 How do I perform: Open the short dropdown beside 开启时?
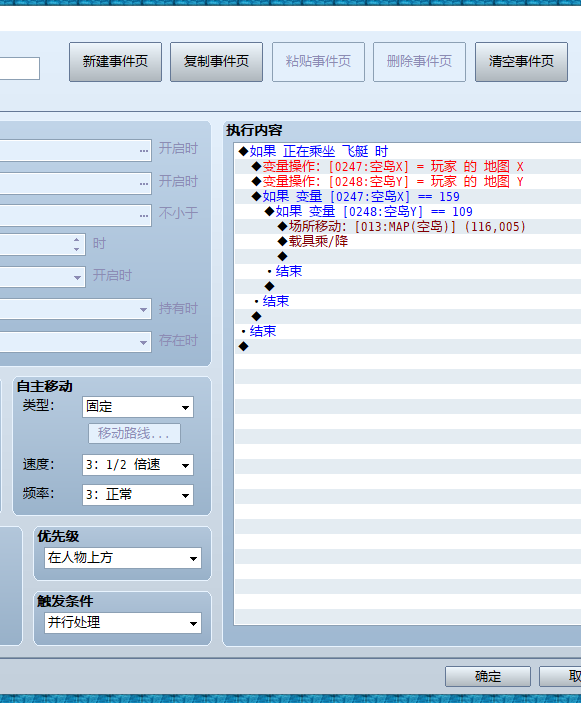tap(43, 277)
